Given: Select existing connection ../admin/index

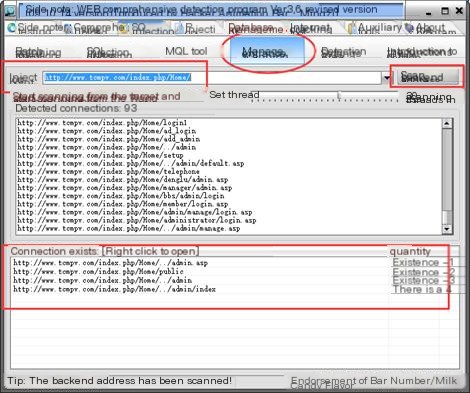Looking at the screenshot, I should tap(114, 289).
